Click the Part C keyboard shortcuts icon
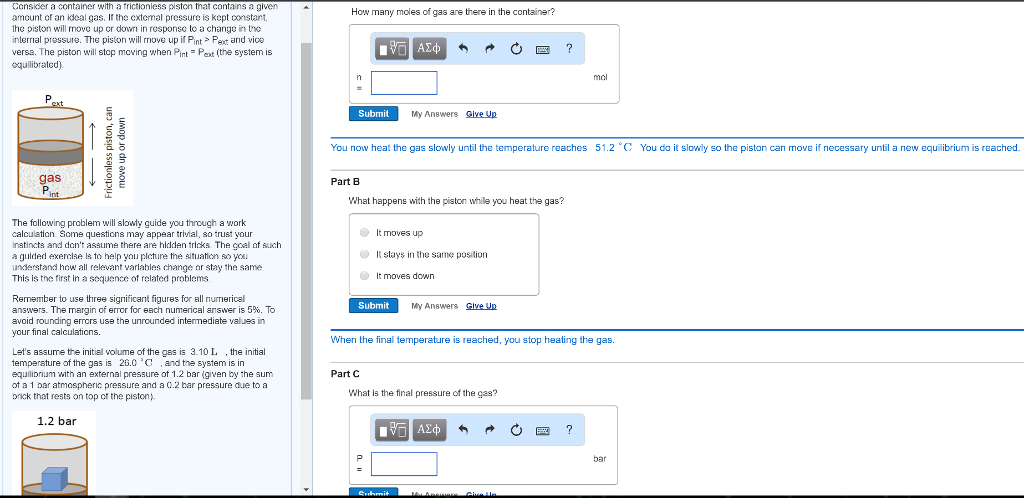 coord(543,430)
